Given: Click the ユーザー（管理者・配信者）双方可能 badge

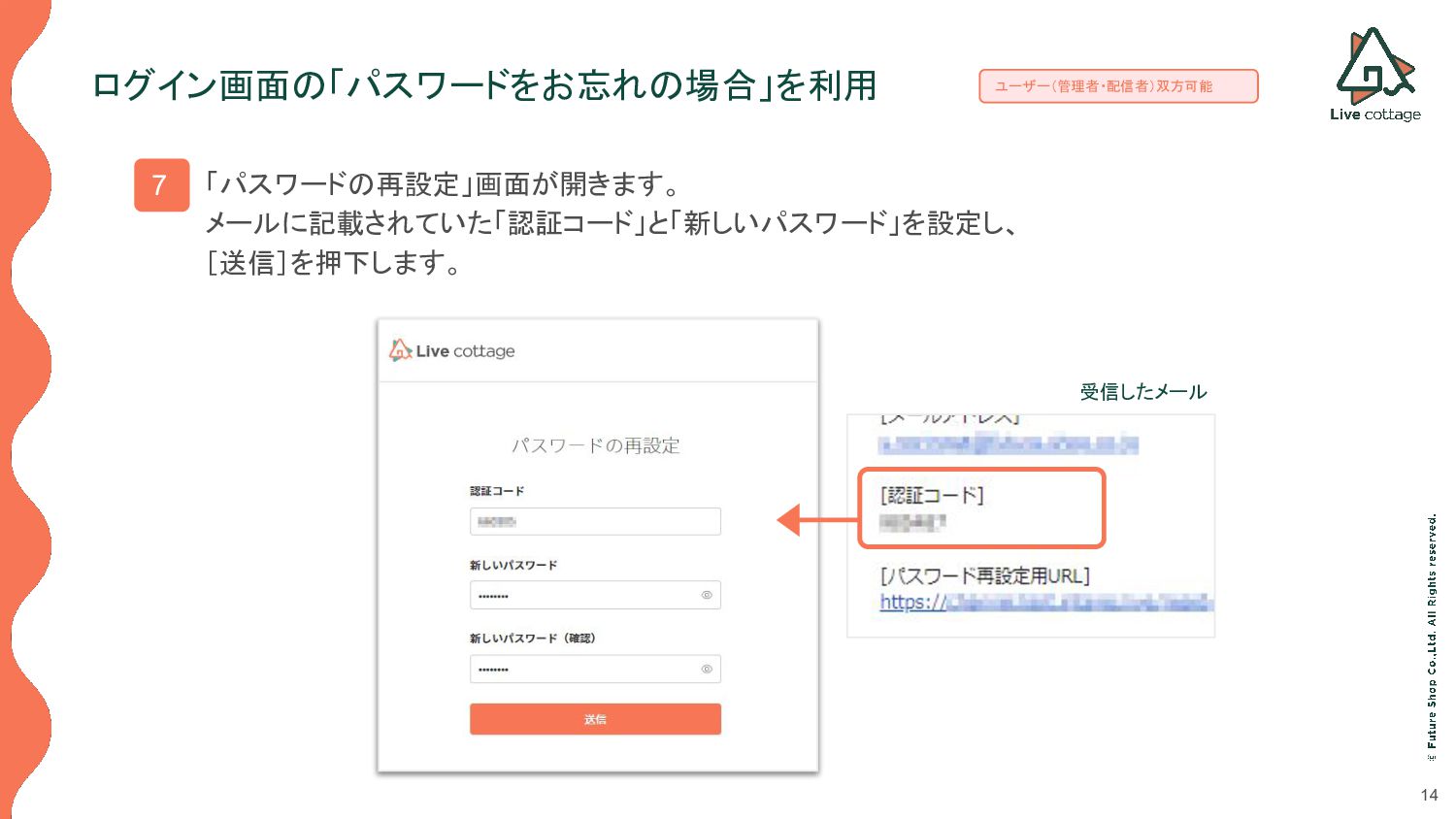Looking at the screenshot, I should tap(1118, 86).
